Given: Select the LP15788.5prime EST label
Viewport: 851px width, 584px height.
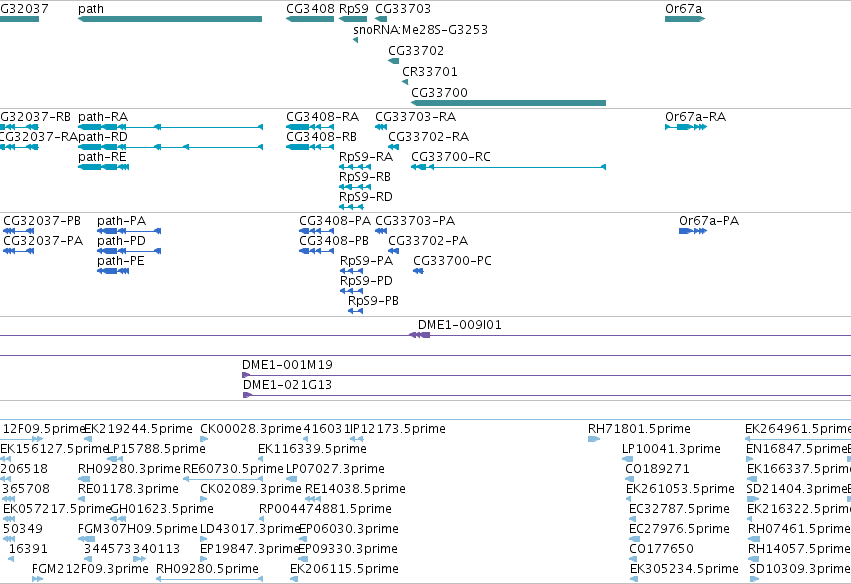Looking at the screenshot, I should (156, 449).
